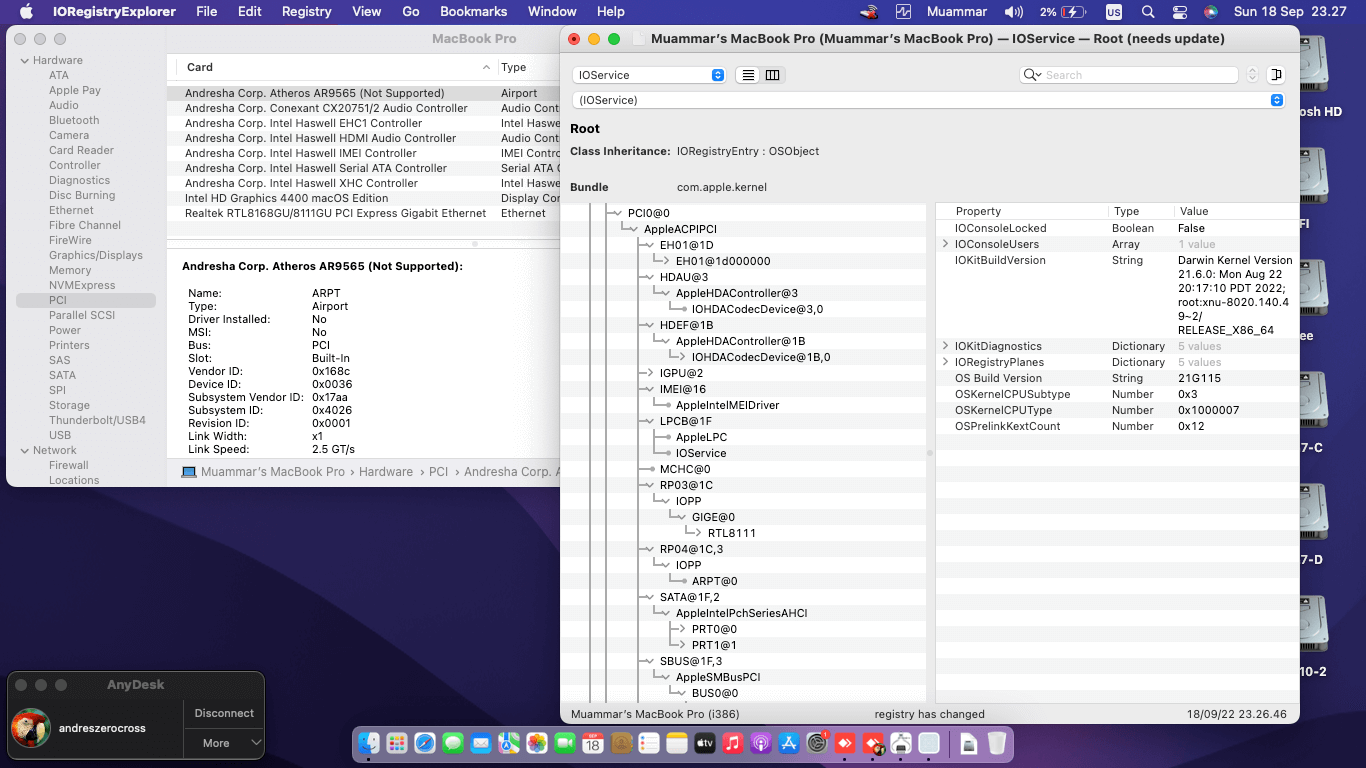
Task: Select the ARPT@0 node in the tree
Action: pyautogui.click(x=714, y=581)
